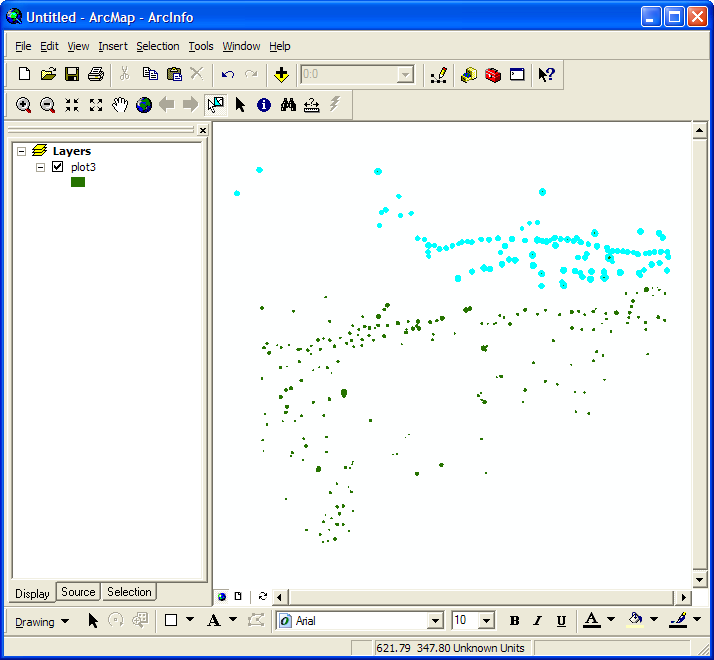
Task: Open the fill color dropdown arrow
Action: coord(654,619)
